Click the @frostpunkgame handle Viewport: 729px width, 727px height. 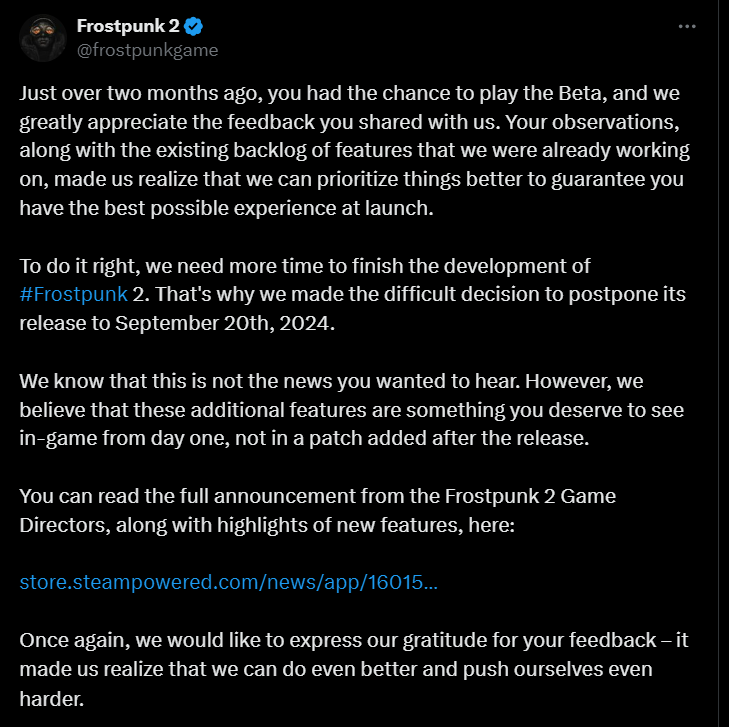coord(147,49)
